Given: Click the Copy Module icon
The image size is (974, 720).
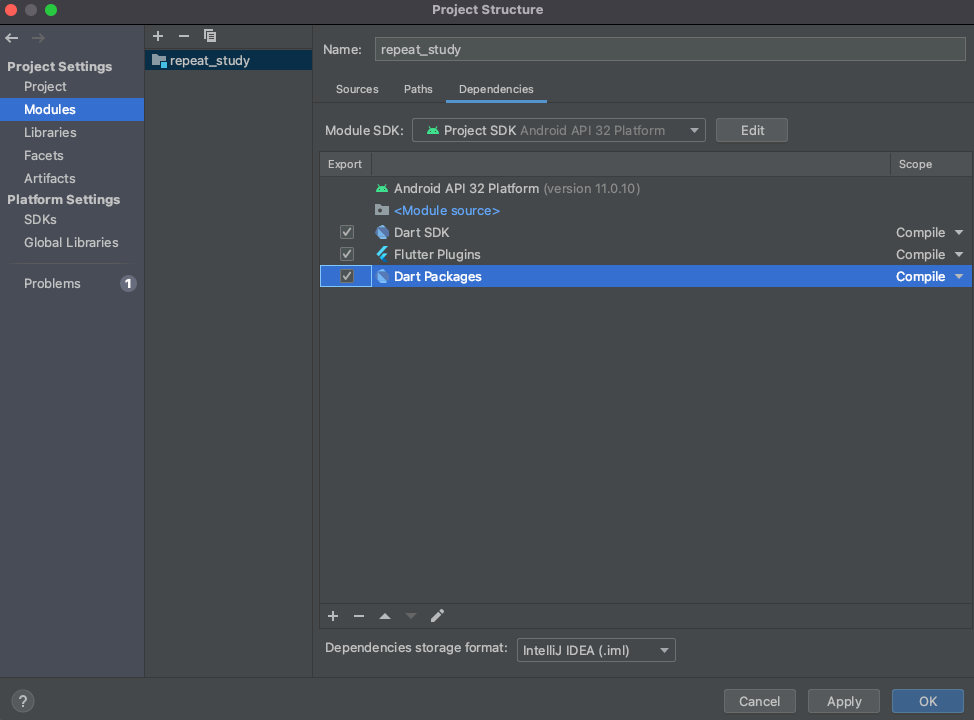Looking at the screenshot, I should [x=210, y=36].
